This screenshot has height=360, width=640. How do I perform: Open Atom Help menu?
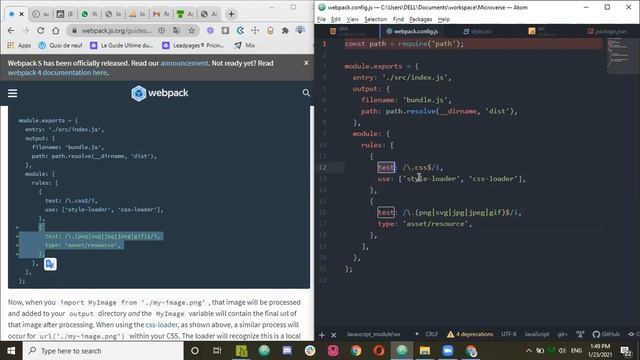click(444, 19)
